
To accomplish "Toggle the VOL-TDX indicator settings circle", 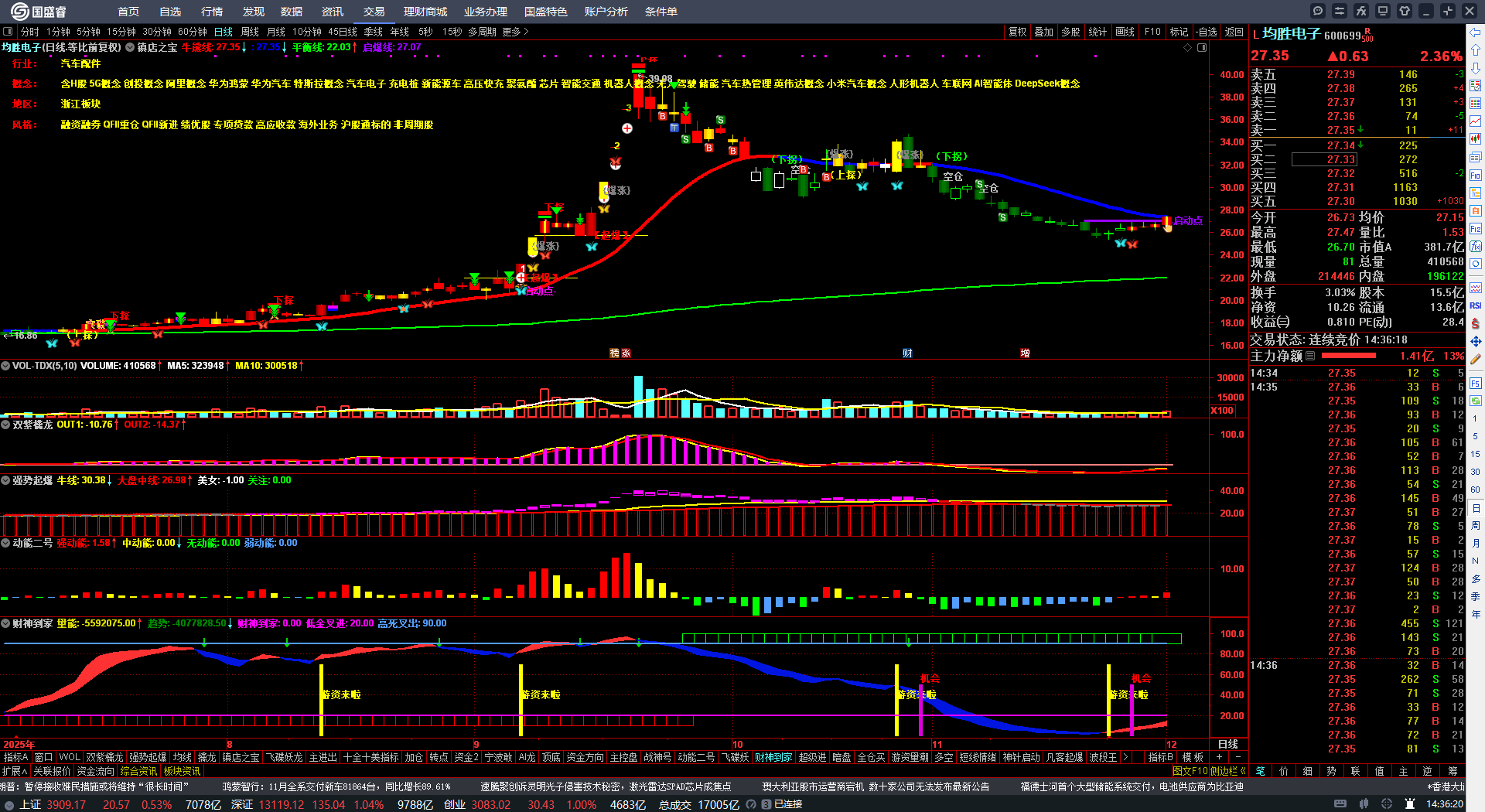I will pos(5,366).
